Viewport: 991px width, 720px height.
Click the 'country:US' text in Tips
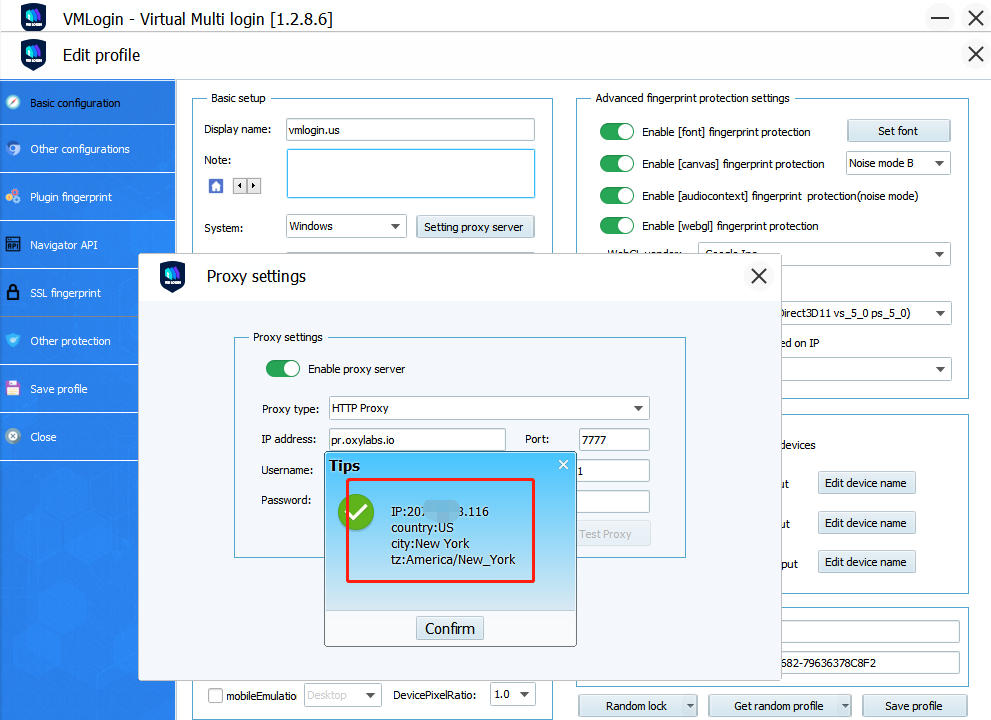click(422, 527)
